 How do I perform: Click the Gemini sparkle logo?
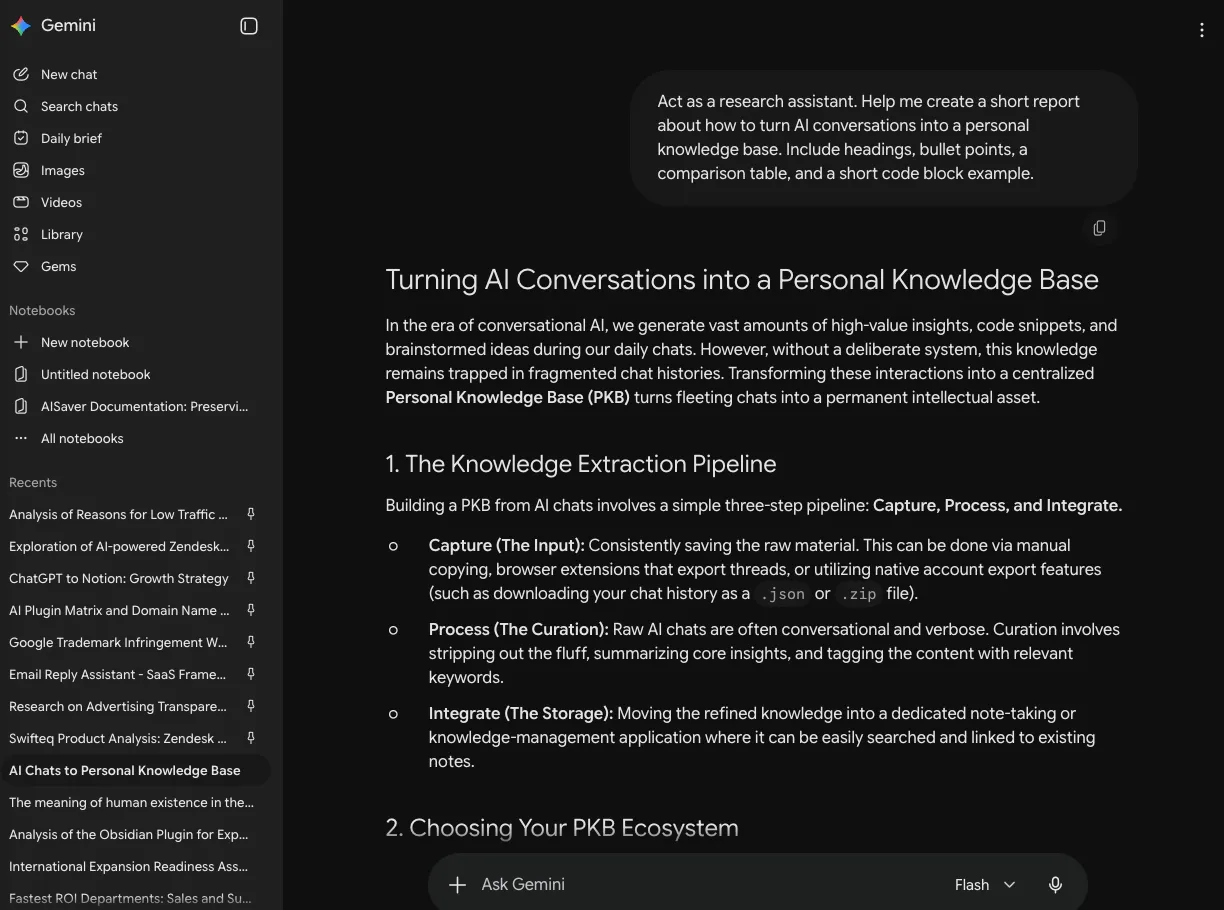[x=21, y=26]
